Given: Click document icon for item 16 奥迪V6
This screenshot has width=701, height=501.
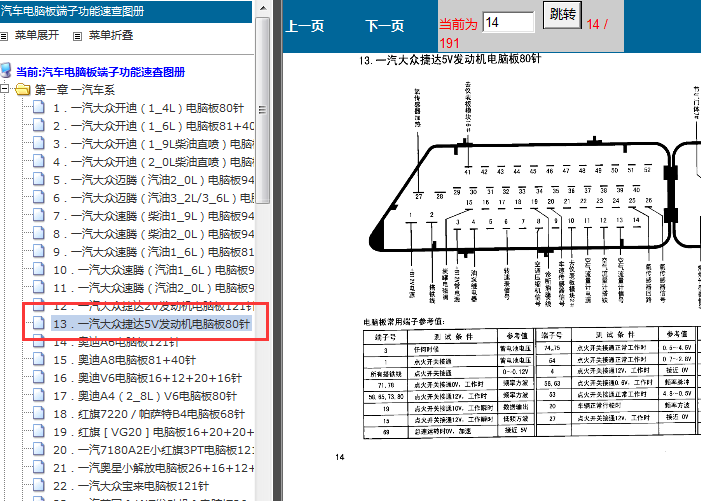Looking at the screenshot, I should pos(39,378).
